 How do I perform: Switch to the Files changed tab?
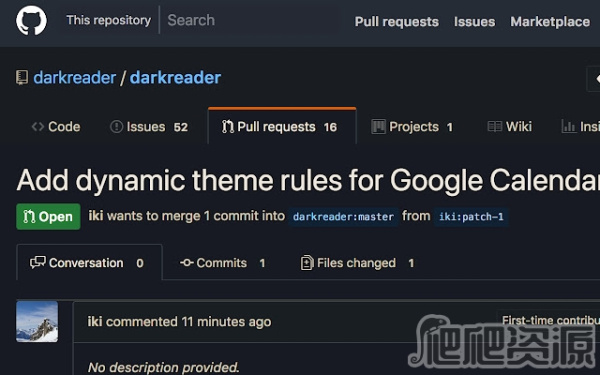(357, 263)
